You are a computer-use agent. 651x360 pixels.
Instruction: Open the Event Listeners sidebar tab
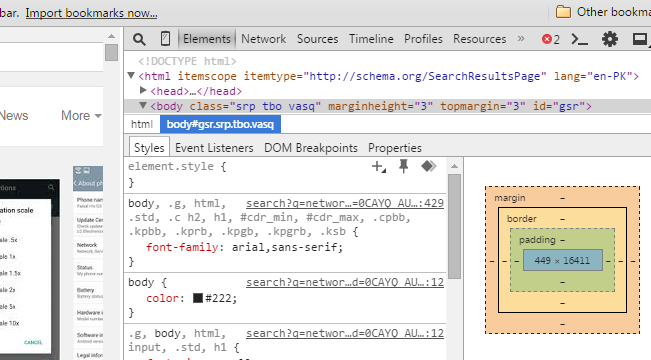(x=214, y=148)
